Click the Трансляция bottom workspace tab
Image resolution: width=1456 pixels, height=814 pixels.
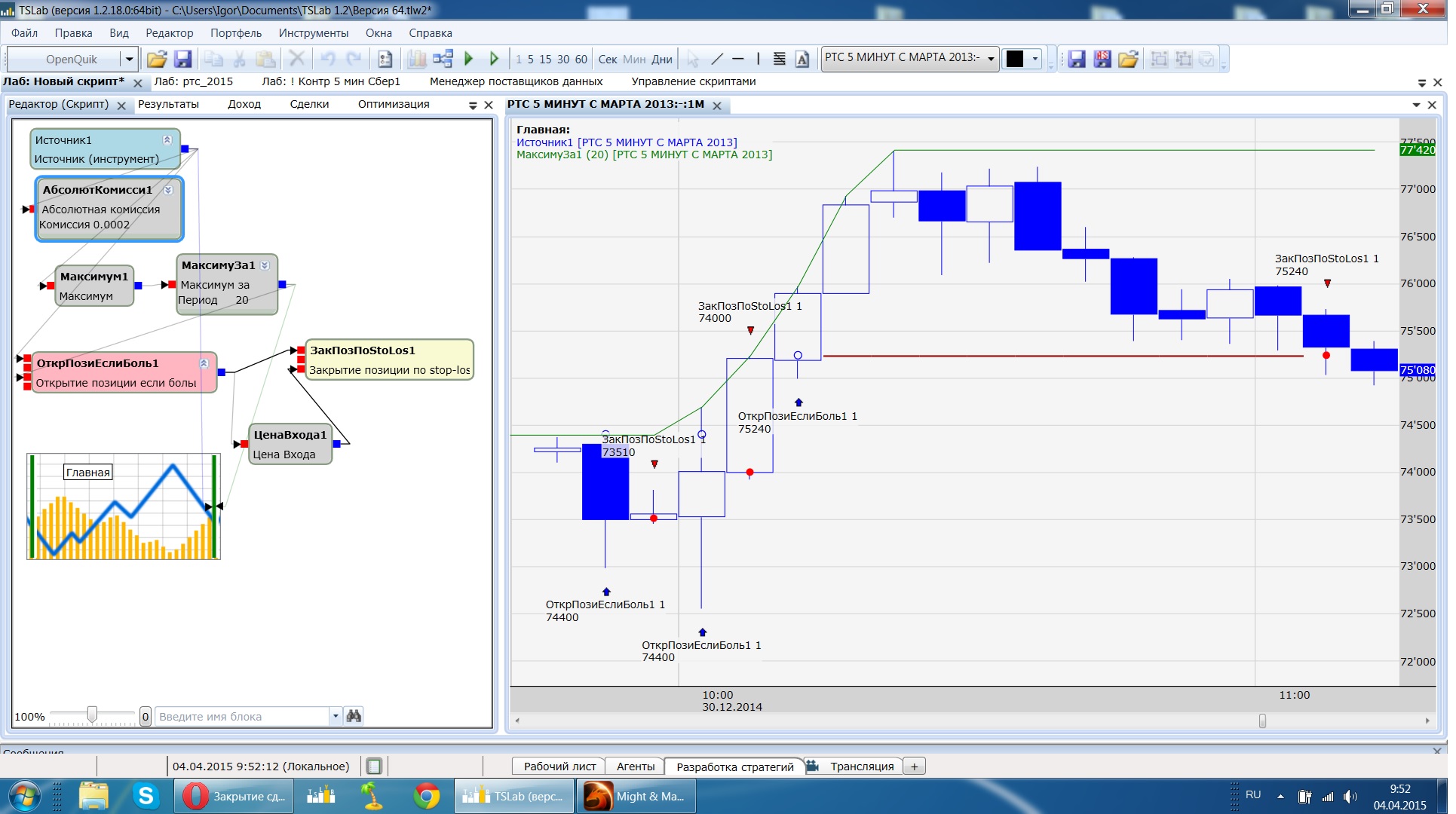click(x=861, y=767)
